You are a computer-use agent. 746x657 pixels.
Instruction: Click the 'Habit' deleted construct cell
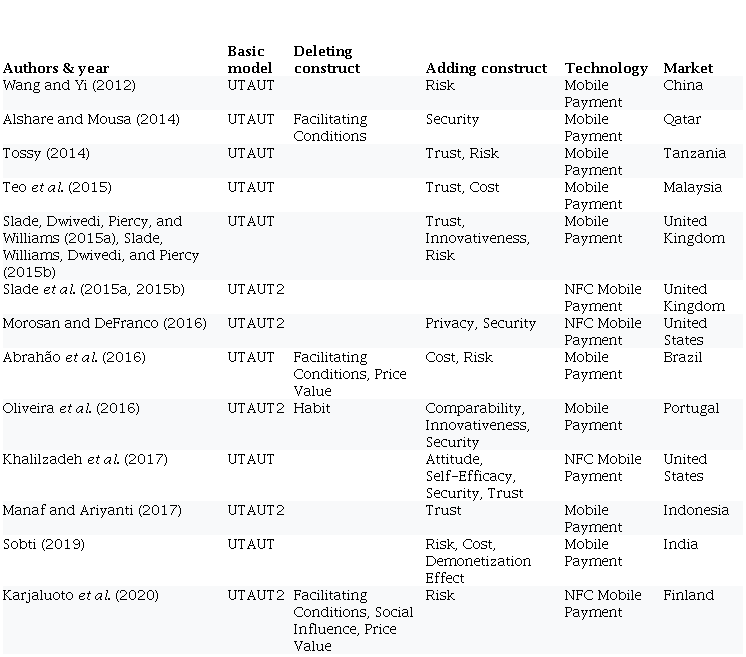tap(311, 408)
